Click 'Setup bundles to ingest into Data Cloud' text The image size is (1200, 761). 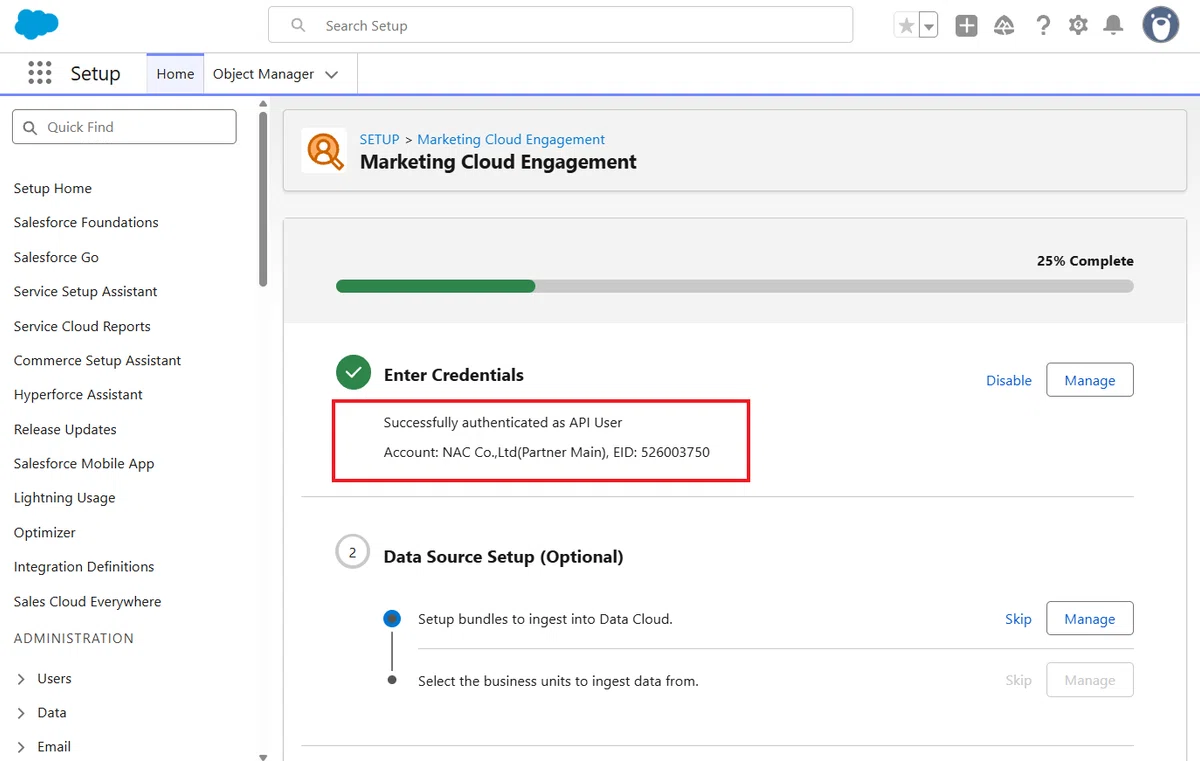coord(545,619)
